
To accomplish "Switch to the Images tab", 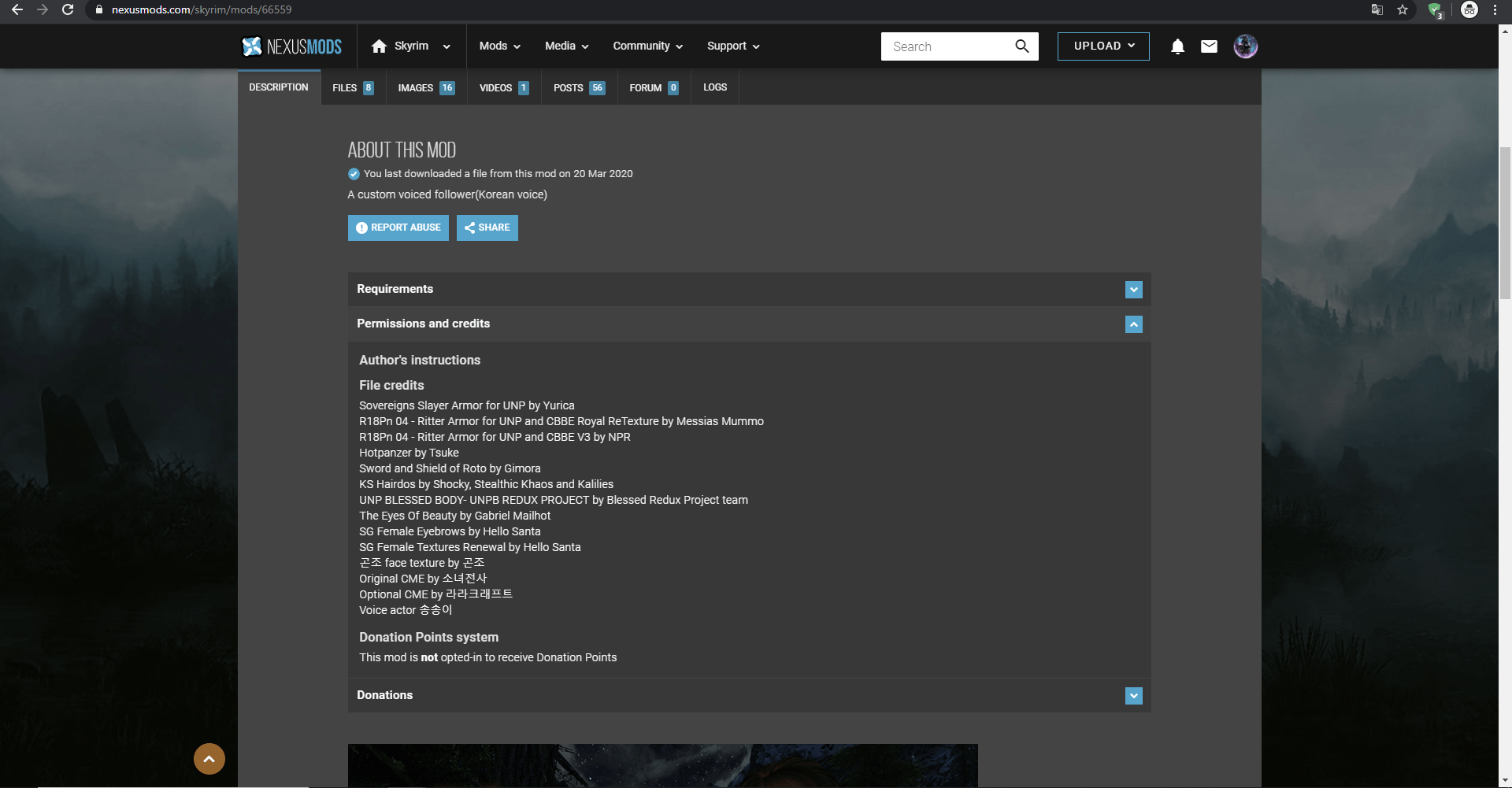I will [426, 87].
